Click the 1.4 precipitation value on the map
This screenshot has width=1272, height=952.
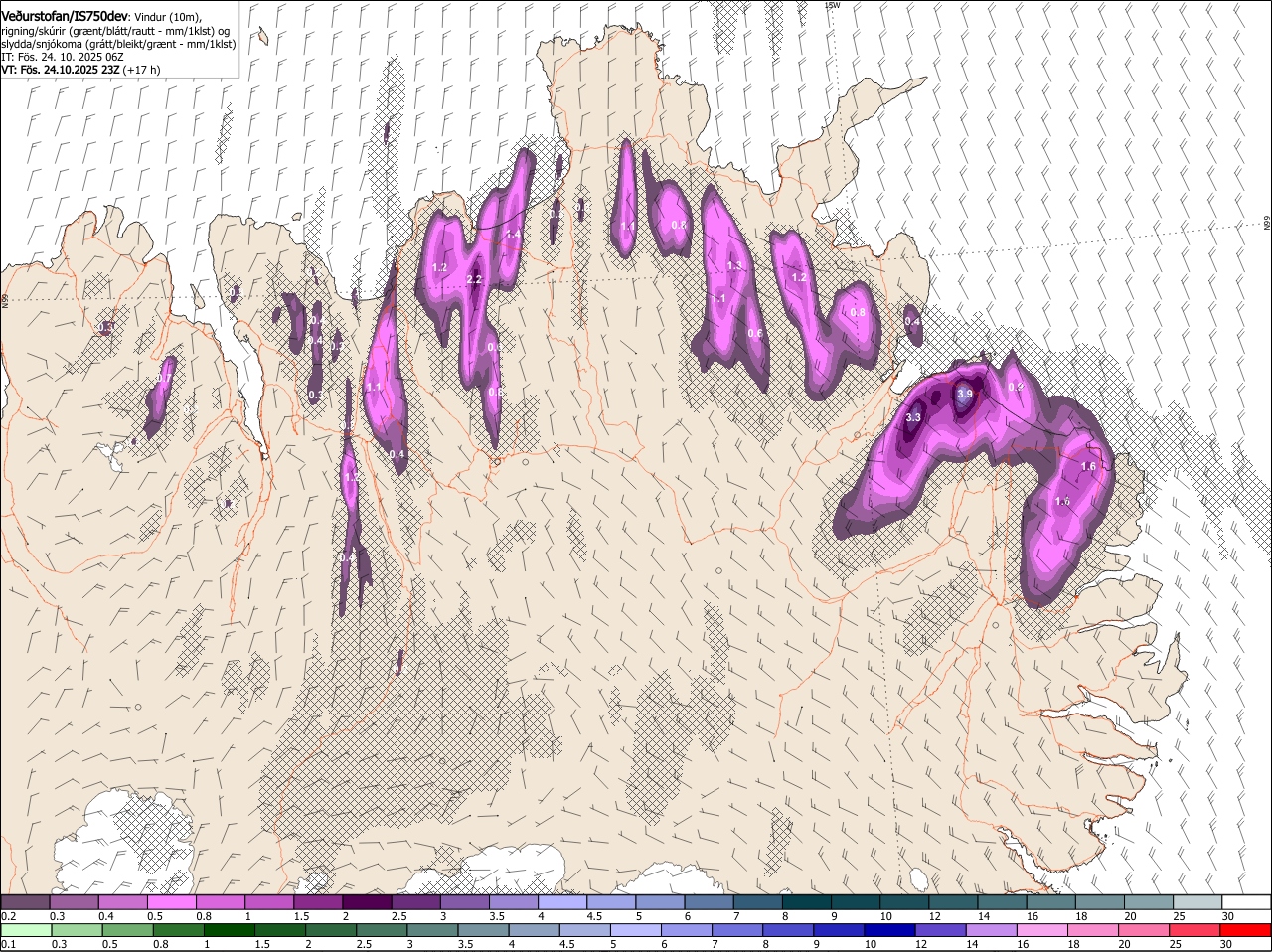click(x=513, y=235)
